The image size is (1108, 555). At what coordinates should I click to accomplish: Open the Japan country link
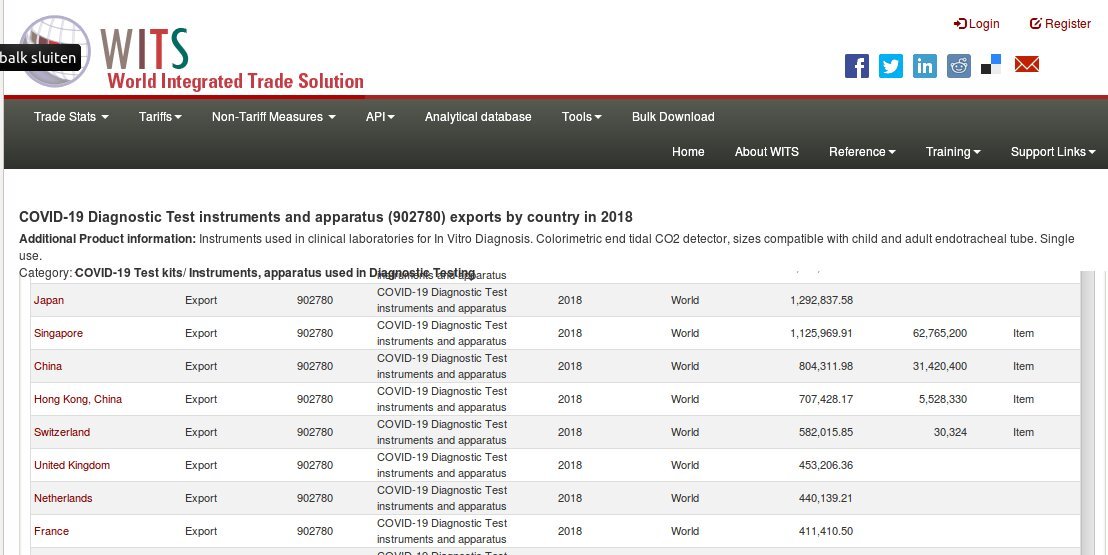(x=49, y=300)
